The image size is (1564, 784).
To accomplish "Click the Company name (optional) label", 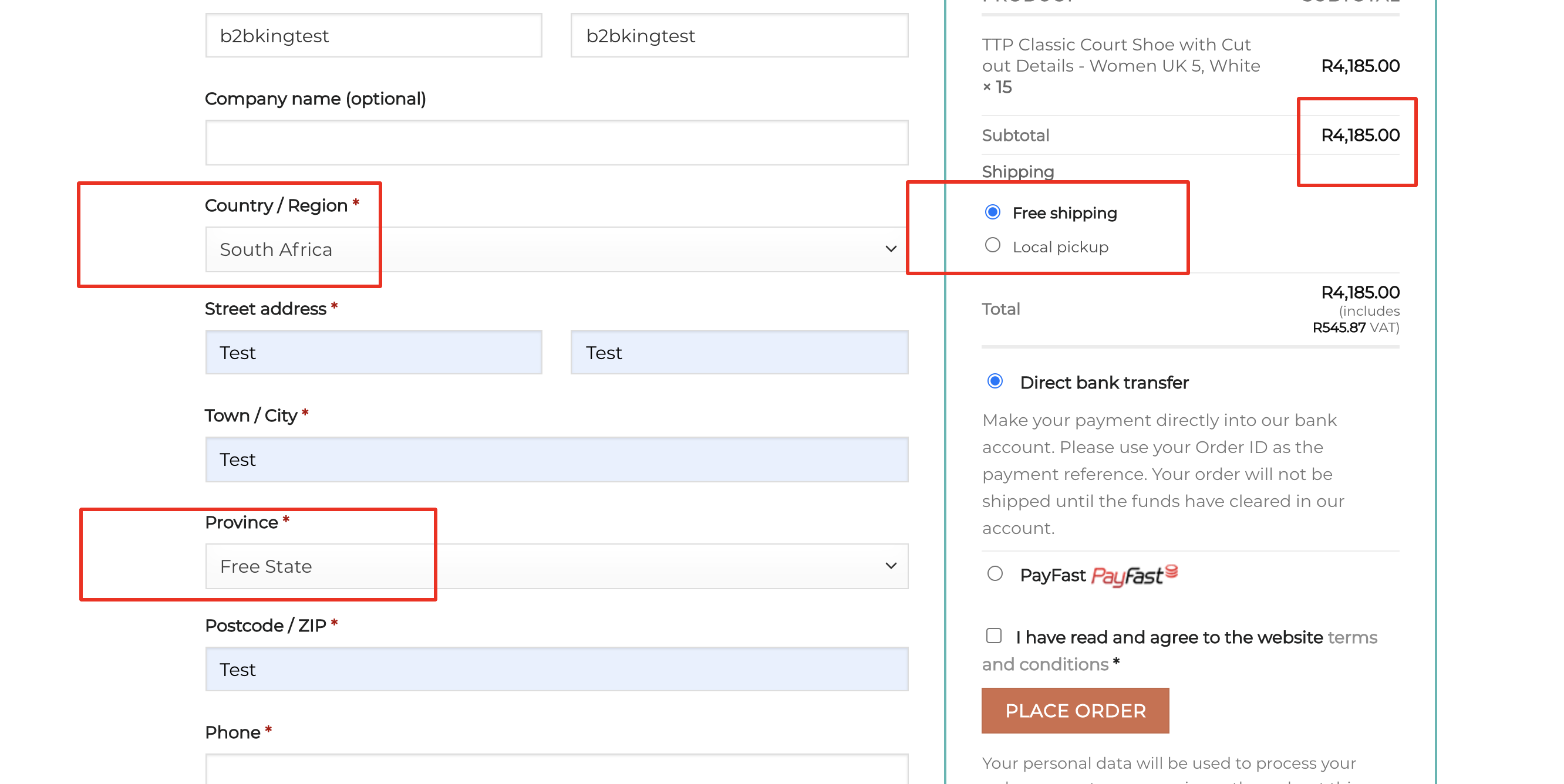I will tap(315, 99).
